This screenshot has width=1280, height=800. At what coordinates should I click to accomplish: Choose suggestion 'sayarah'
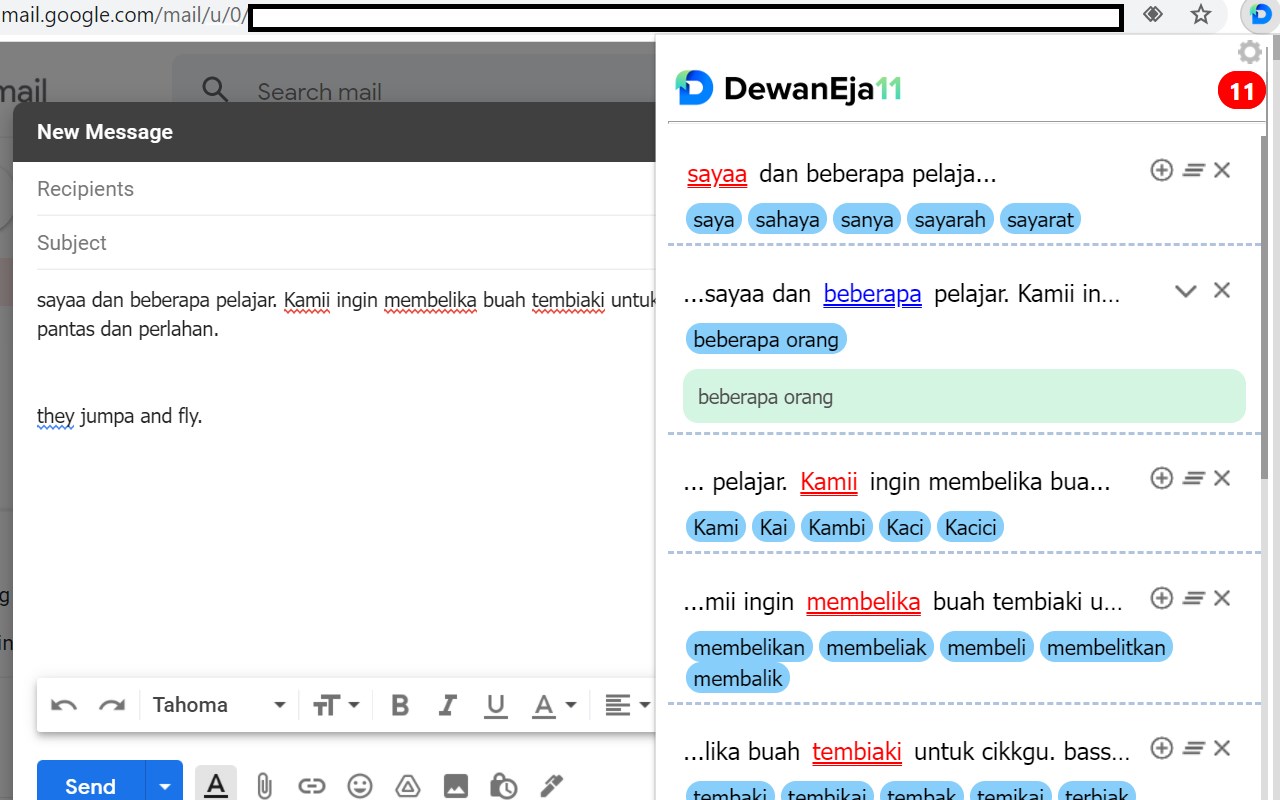pos(950,219)
